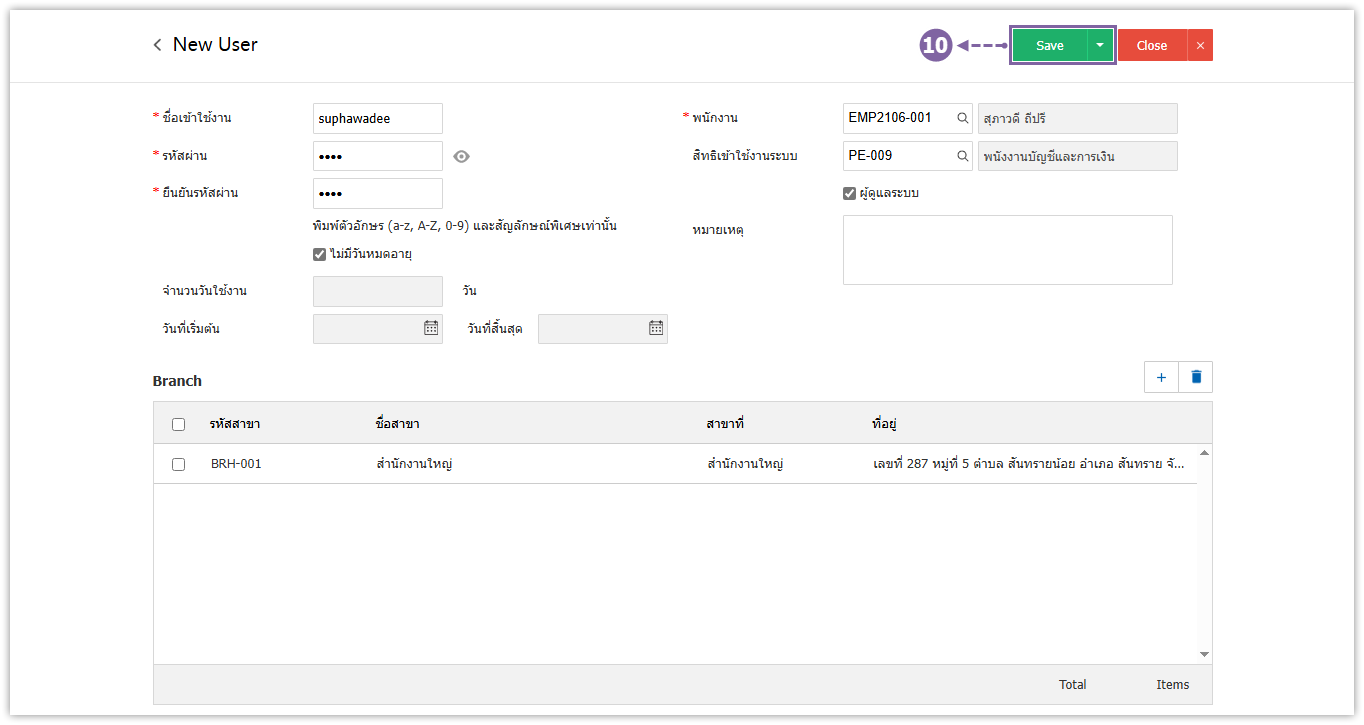1364x725 pixels.
Task: Click search icon in employee code field
Action: 962,118
